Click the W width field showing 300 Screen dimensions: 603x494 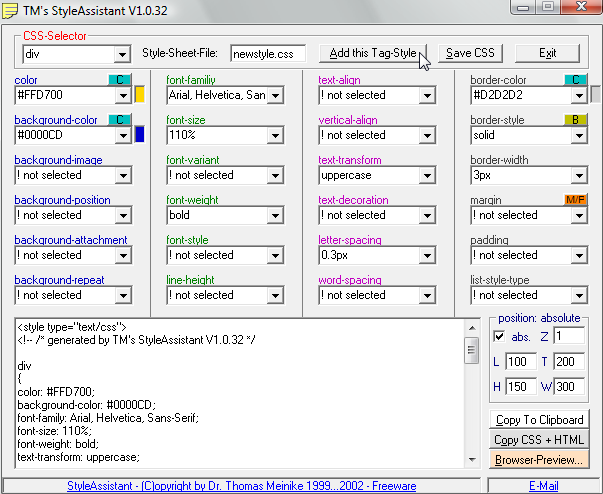click(569, 386)
